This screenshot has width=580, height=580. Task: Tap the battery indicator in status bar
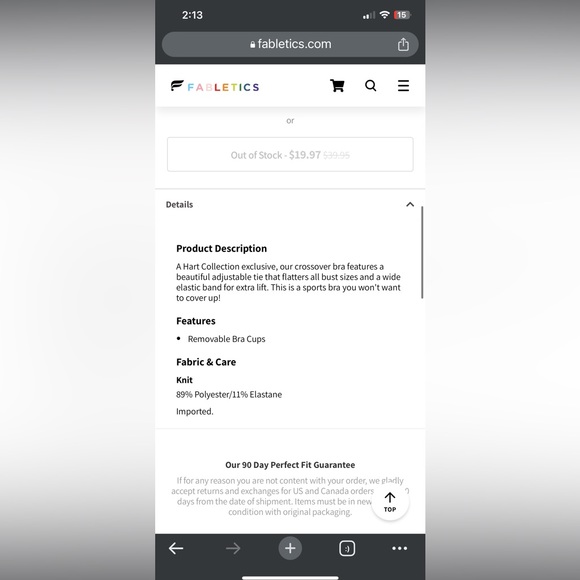pyautogui.click(x=402, y=15)
